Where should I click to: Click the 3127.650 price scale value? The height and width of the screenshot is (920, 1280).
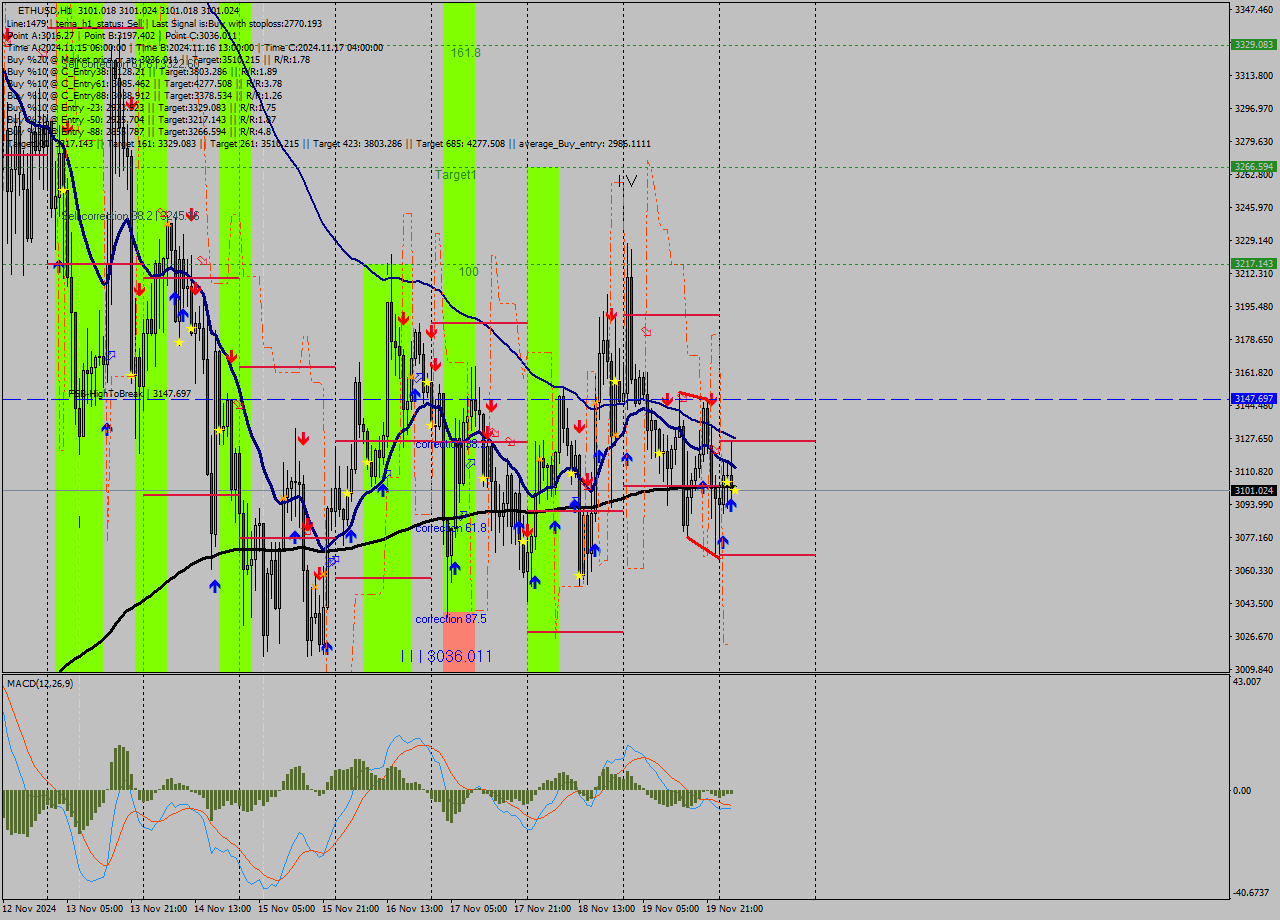1253,438
